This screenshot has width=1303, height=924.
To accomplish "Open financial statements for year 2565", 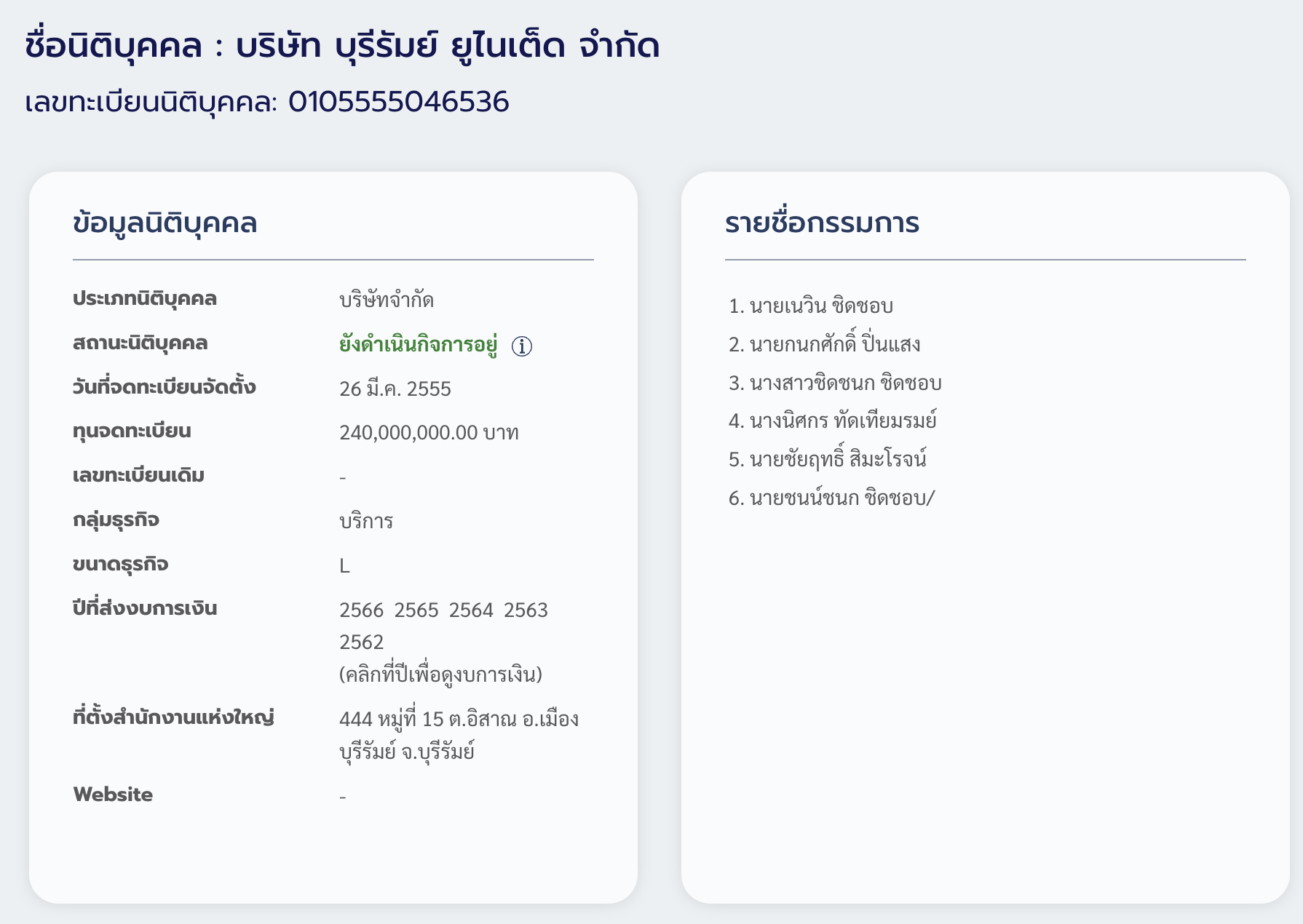I will pyautogui.click(x=416, y=610).
